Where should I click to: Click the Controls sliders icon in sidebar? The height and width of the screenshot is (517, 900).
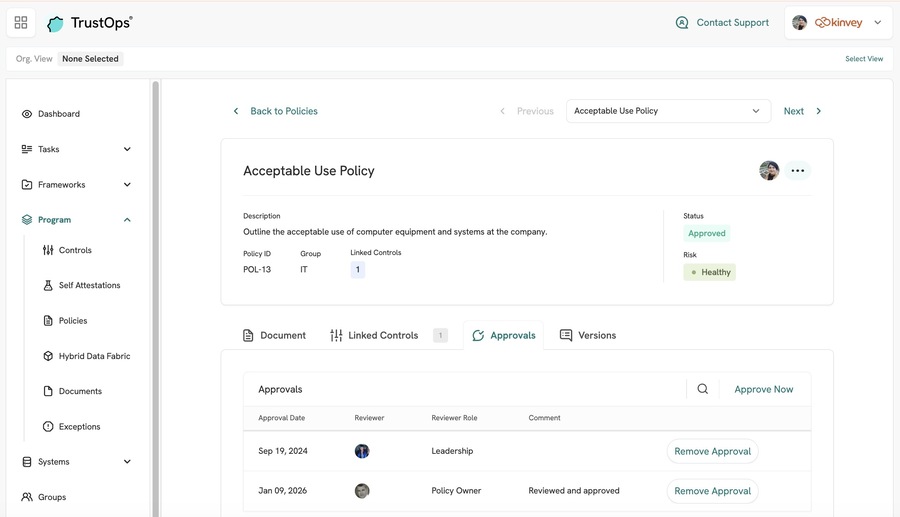pos(48,250)
